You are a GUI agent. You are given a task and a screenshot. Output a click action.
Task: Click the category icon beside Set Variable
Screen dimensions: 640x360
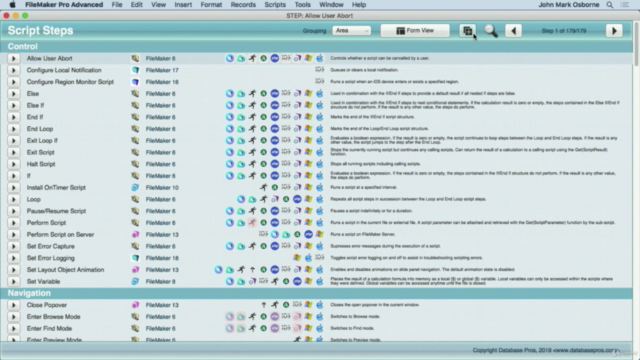(135, 282)
